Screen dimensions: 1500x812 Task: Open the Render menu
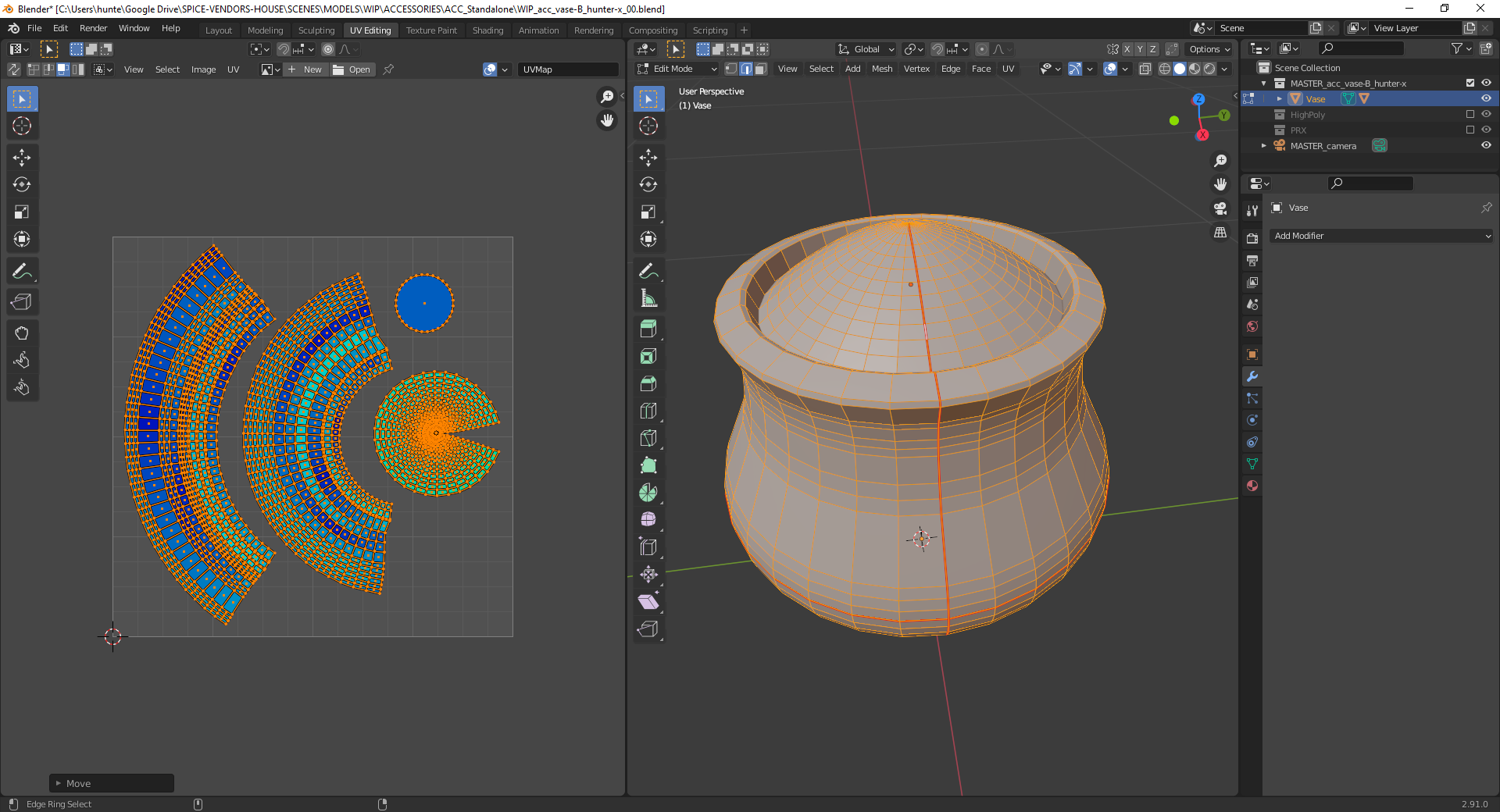93,28
